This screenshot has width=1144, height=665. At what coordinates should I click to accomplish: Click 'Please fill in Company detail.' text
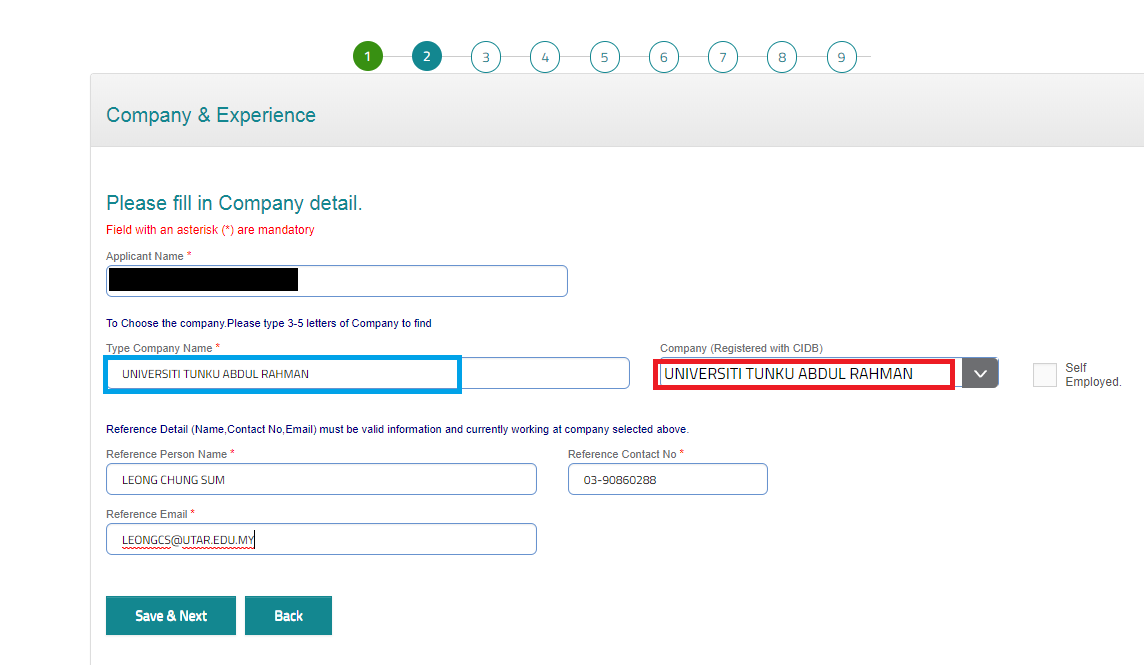point(234,203)
